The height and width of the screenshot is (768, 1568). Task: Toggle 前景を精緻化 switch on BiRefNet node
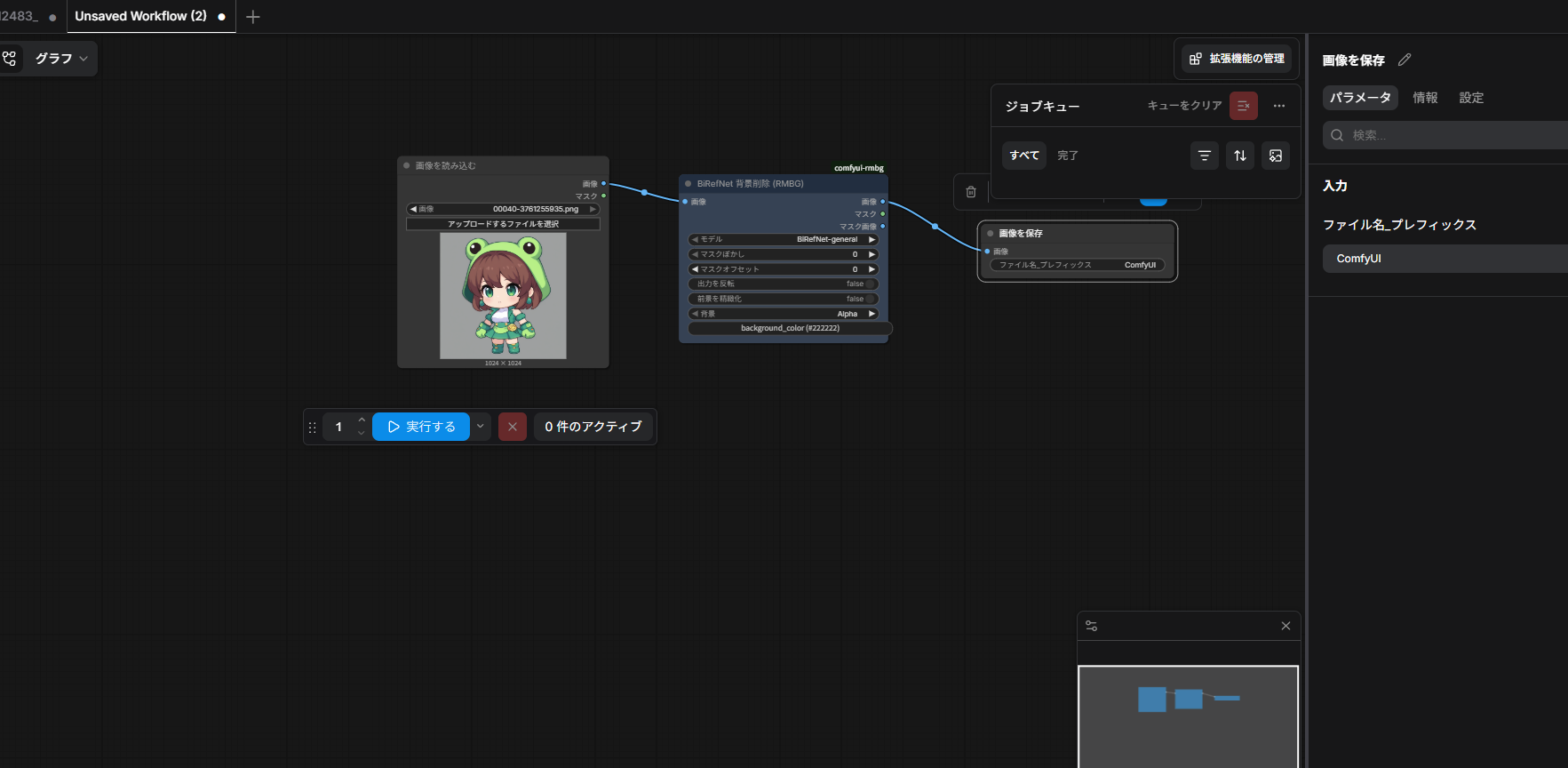[871, 300]
